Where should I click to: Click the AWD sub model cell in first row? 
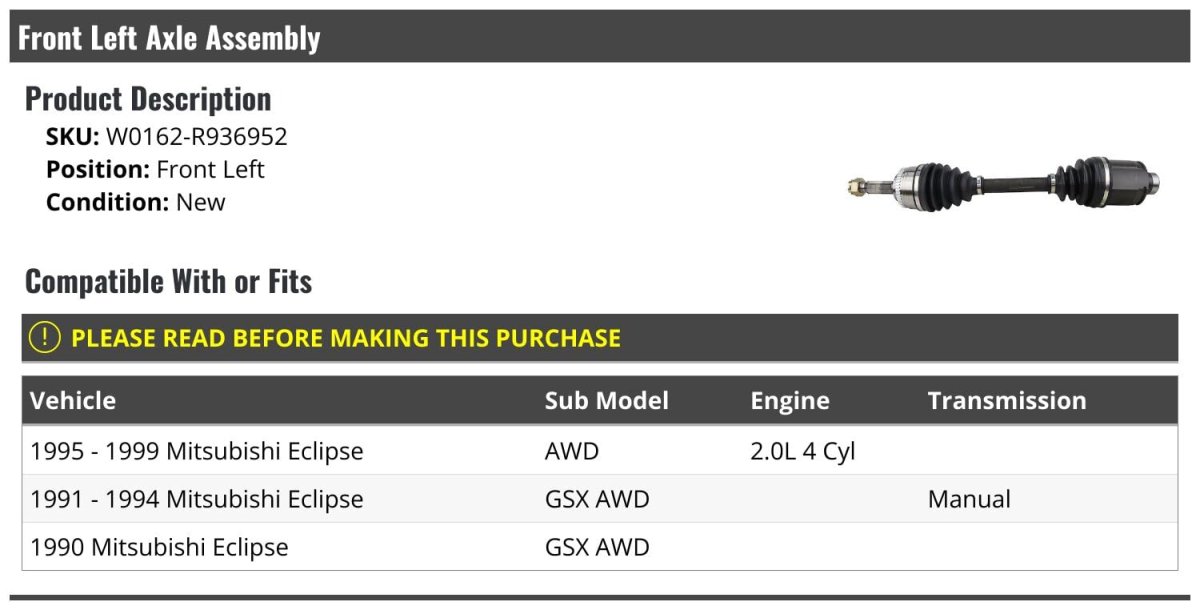[x=571, y=451]
